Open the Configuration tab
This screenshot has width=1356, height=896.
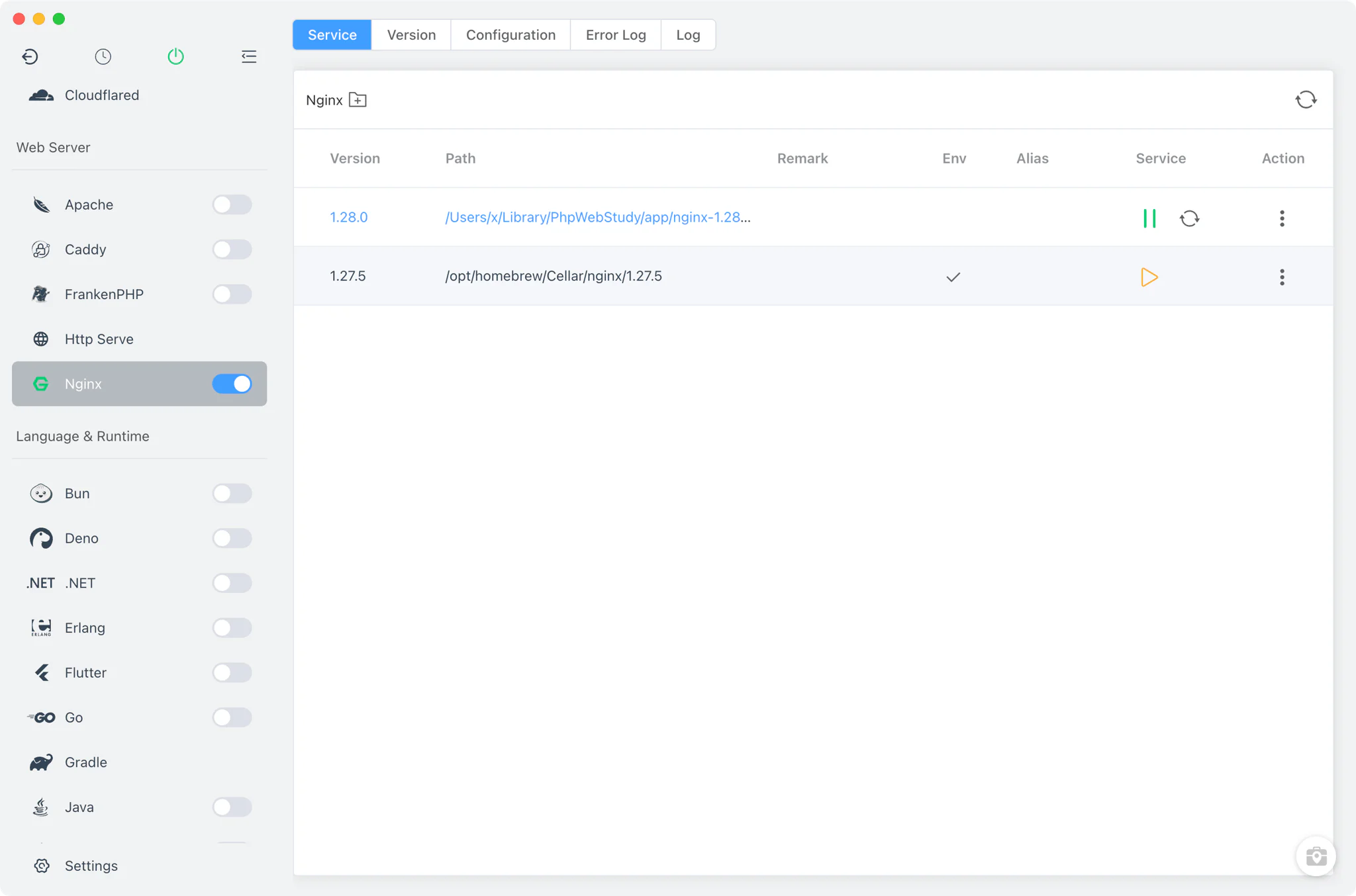[510, 35]
